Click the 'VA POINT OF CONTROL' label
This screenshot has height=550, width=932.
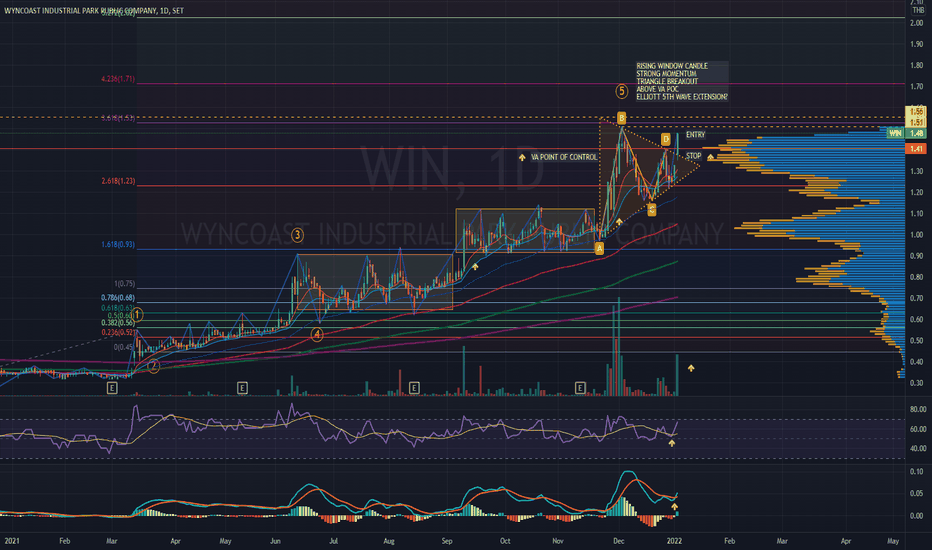[564, 158]
